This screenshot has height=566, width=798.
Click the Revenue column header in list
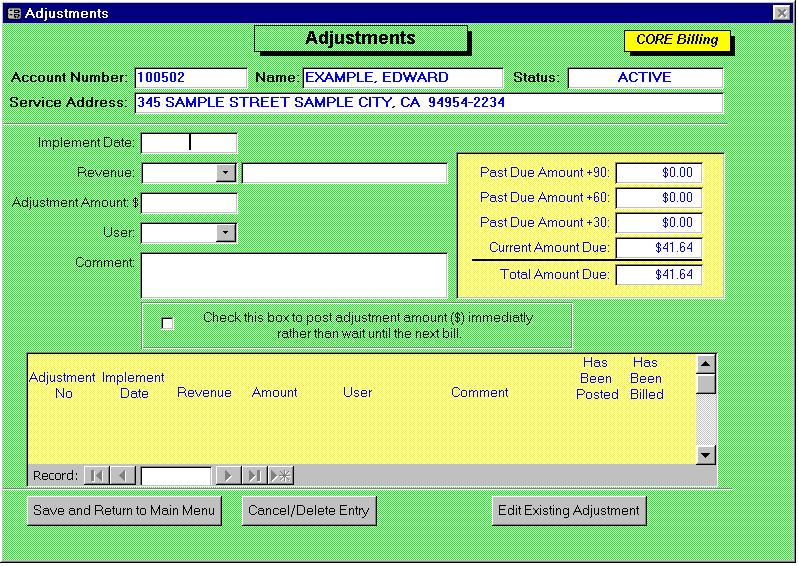click(x=204, y=392)
